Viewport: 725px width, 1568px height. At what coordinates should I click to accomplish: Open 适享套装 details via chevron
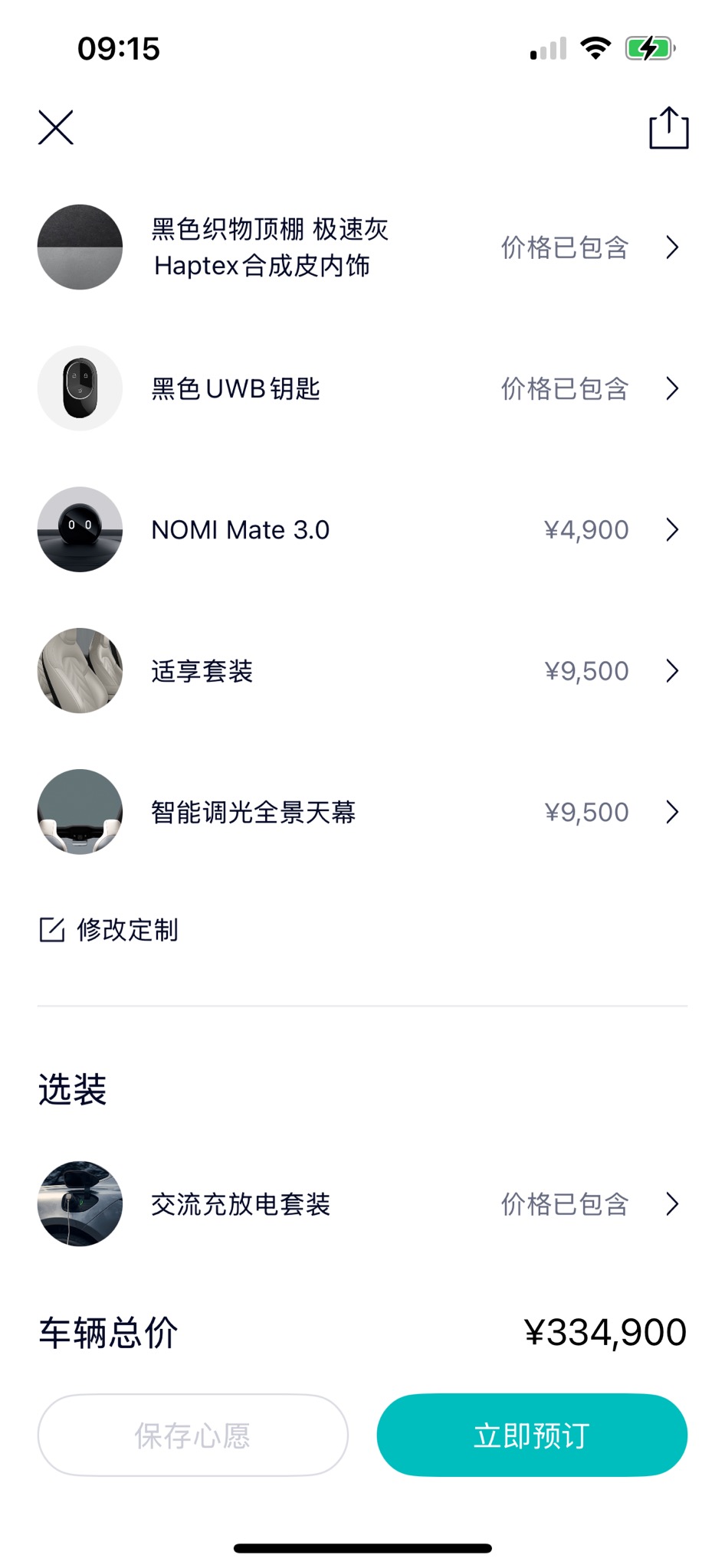[x=672, y=670]
